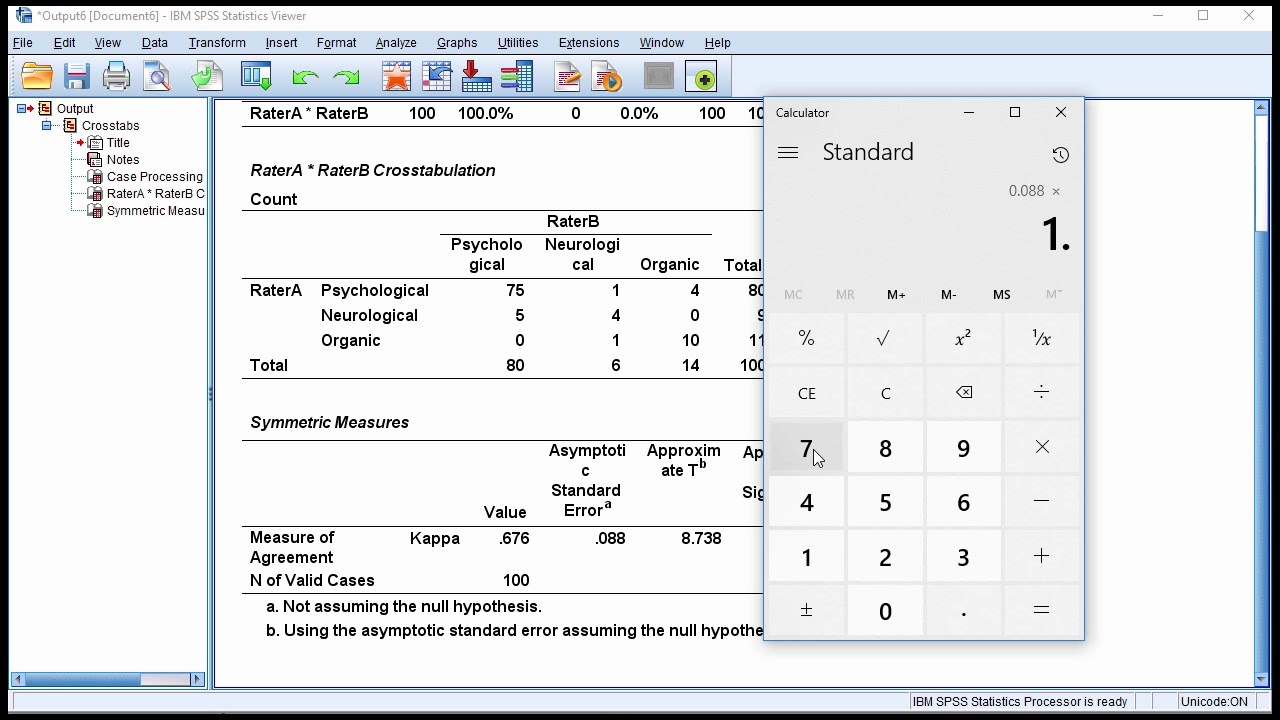Click the greyed-out square toolbar icon
1280x720 pixels.
click(x=658, y=77)
